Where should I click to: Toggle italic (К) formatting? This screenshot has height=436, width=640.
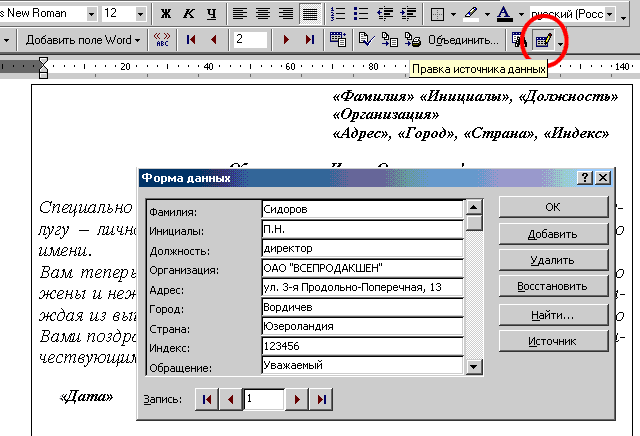pos(189,14)
